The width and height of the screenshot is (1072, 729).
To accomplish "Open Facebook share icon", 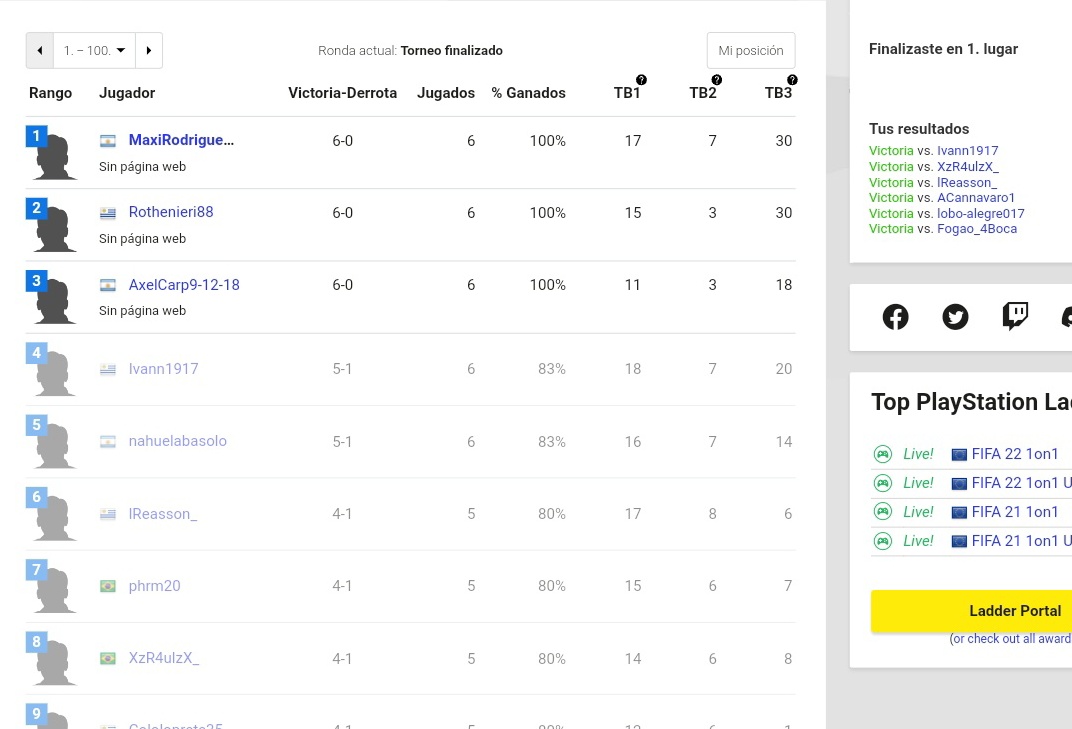I will click(x=896, y=317).
